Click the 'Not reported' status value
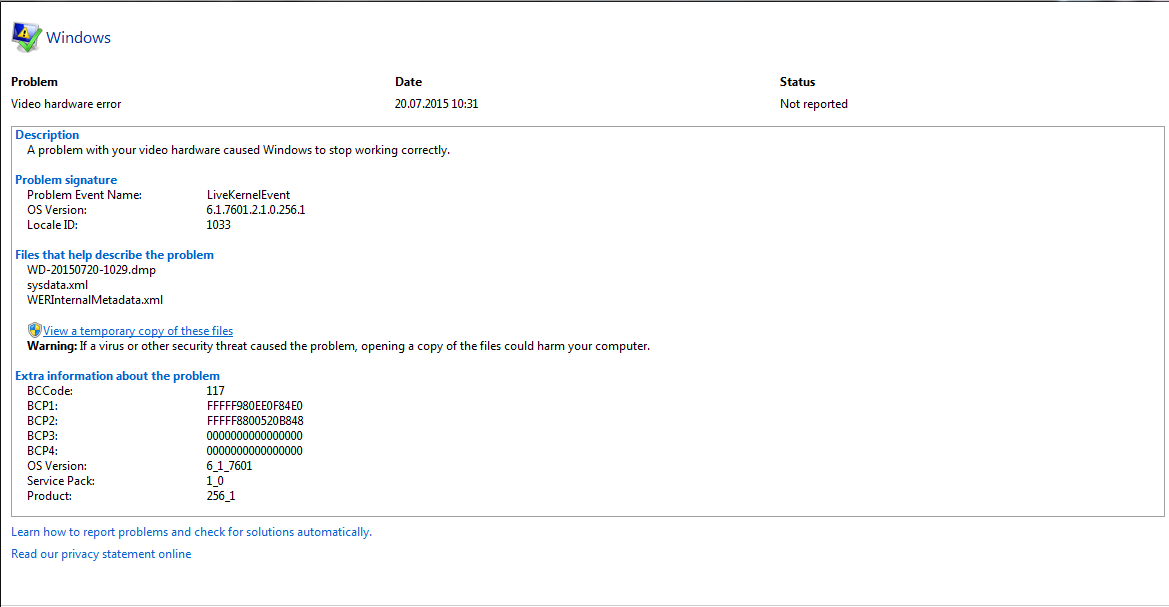Viewport: 1169px width, 607px height. [x=813, y=104]
